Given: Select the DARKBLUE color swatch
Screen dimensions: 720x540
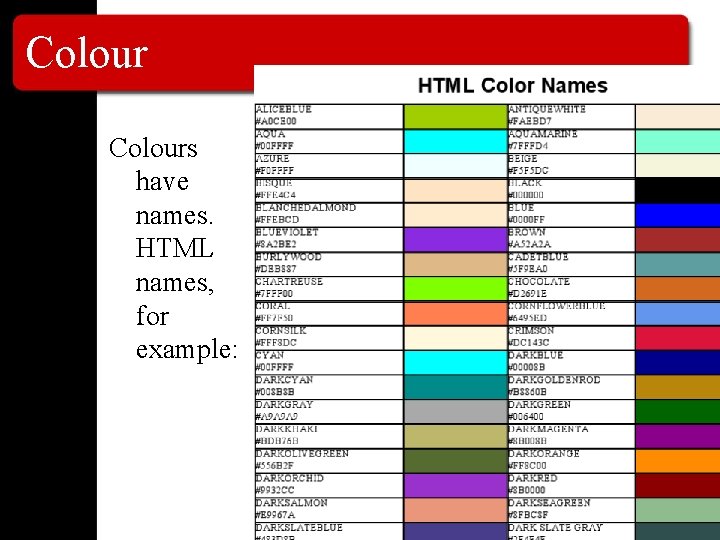Looking at the screenshot, I should [x=678, y=363].
